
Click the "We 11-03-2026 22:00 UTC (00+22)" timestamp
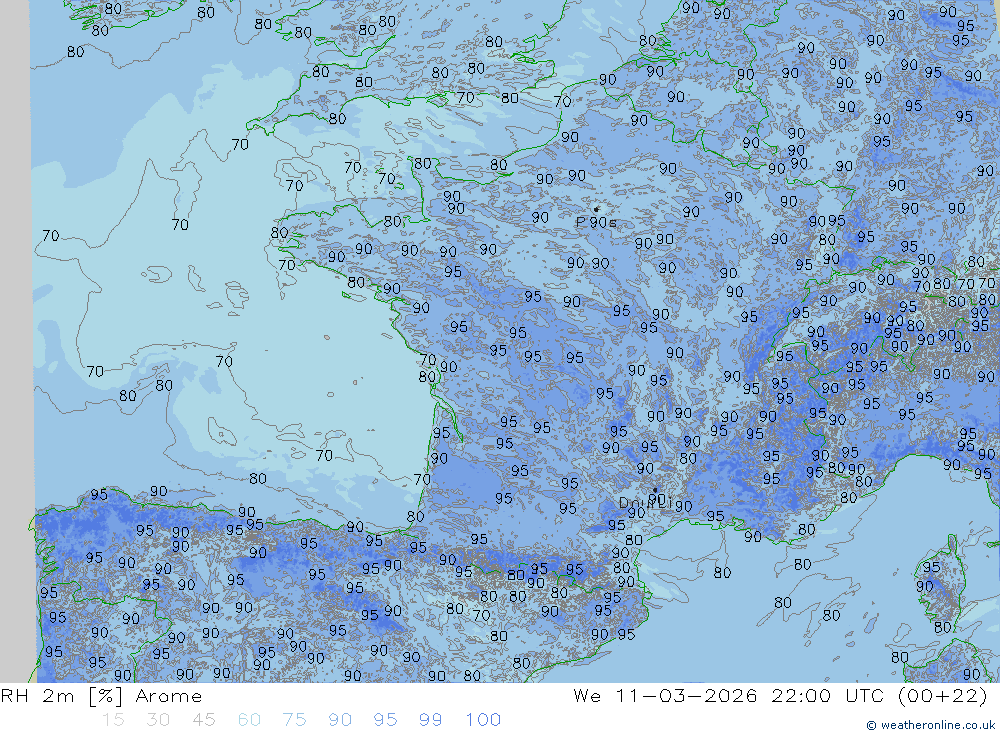click(x=780, y=696)
